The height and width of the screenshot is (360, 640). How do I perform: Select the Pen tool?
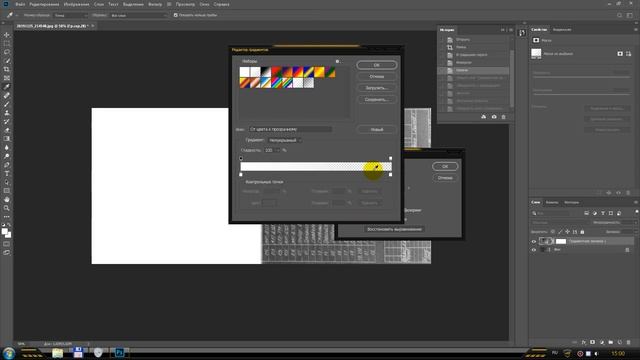pos(7,165)
